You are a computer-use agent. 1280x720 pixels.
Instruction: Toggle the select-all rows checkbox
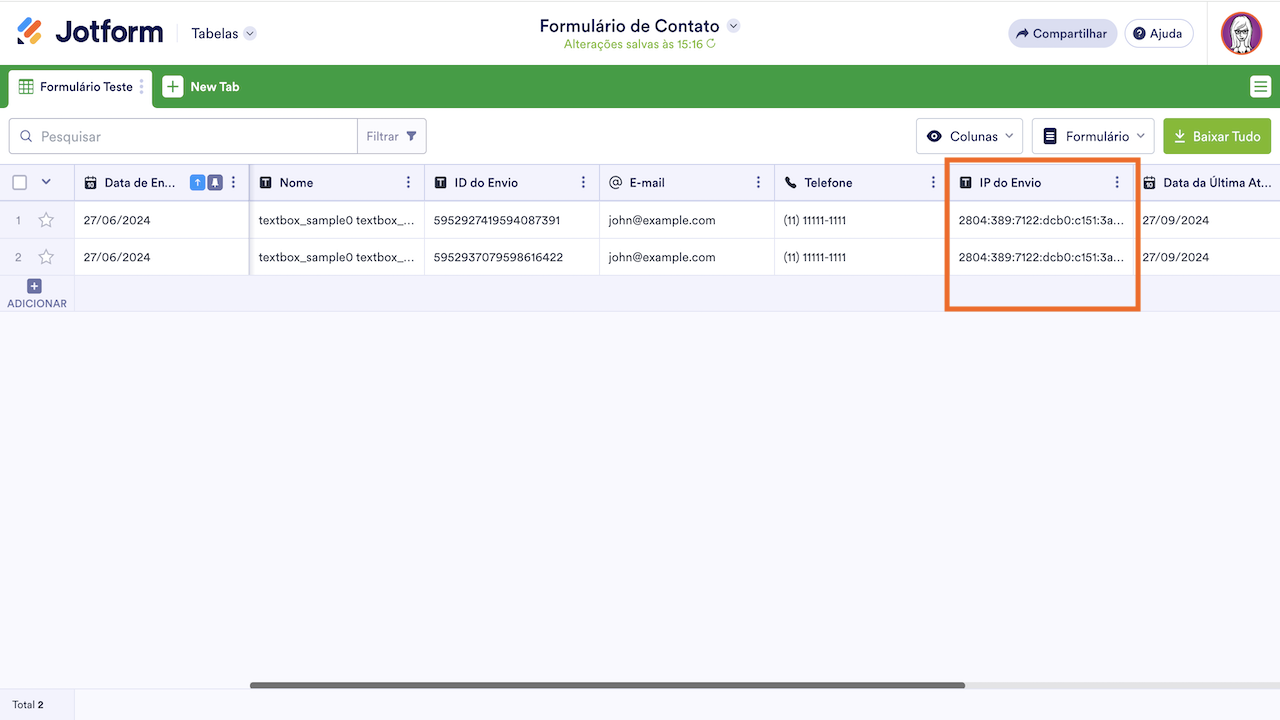point(19,182)
